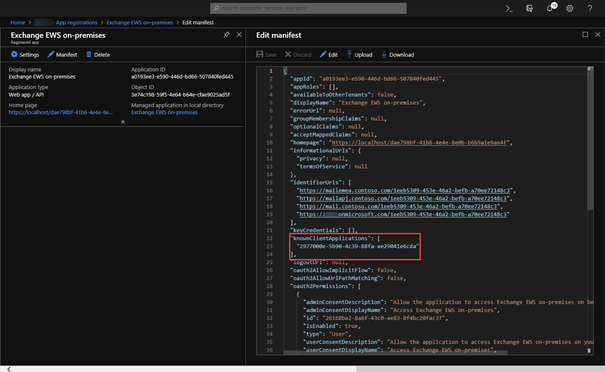The image size is (605, 372).
Task: Click line number 22 in the gutter
Action: [269, 238]
